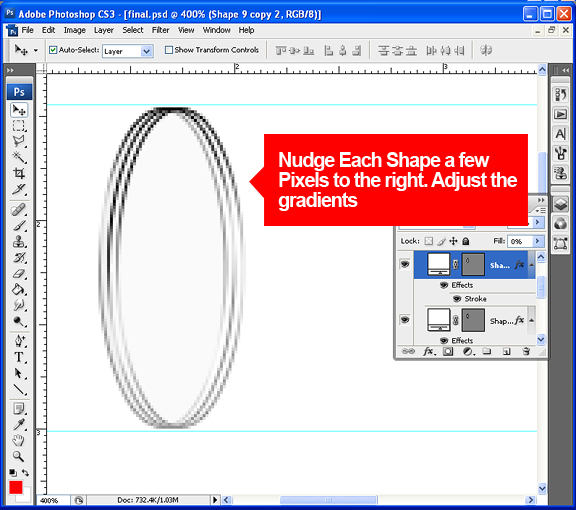This screenshot has width=576, height=510.
Task: Click the link layers button
Action: tap(408, 351)
